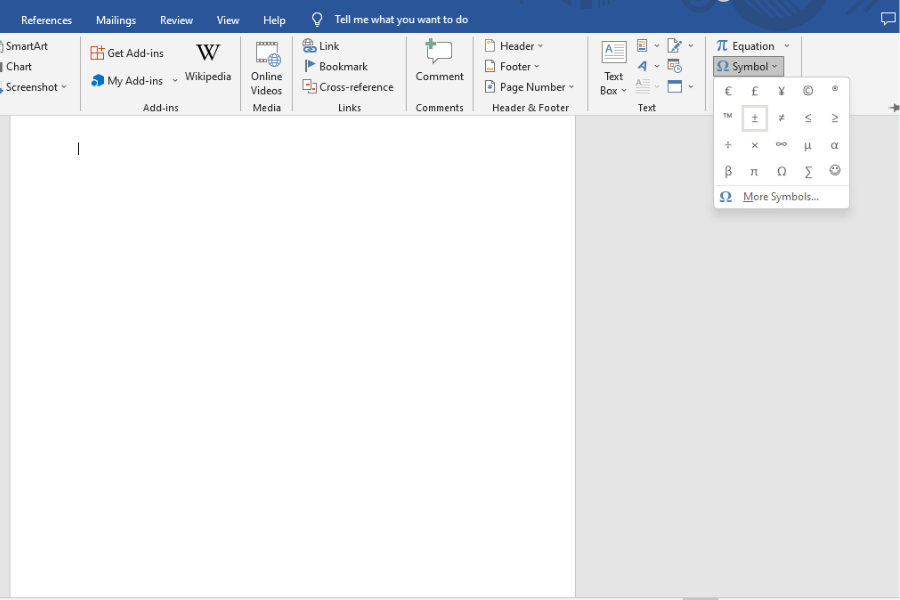Add a new Comment

coord(439,60)
